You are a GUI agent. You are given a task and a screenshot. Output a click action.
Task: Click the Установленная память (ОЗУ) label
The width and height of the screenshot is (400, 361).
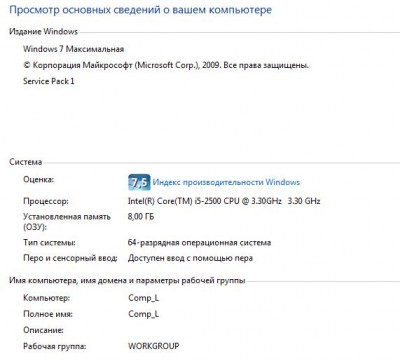[x=67, y=222]
